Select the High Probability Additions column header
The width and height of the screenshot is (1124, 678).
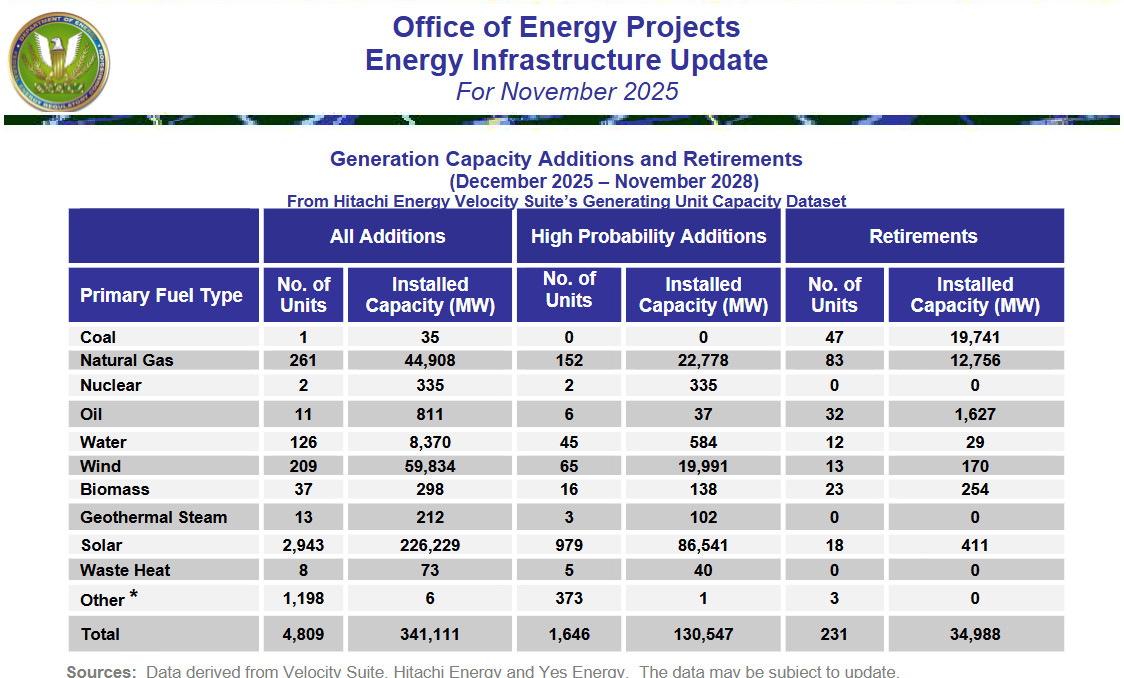click(648, 237)
